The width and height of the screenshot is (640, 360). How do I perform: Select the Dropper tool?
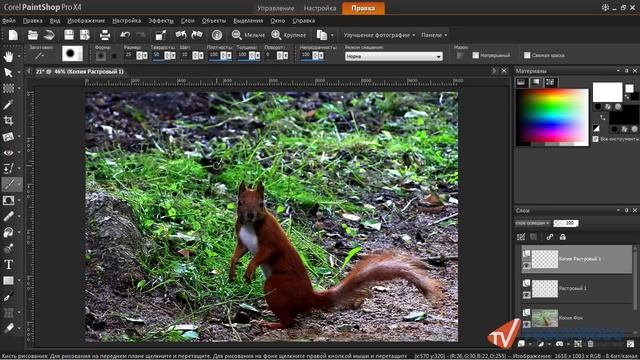tap(8, 105)
